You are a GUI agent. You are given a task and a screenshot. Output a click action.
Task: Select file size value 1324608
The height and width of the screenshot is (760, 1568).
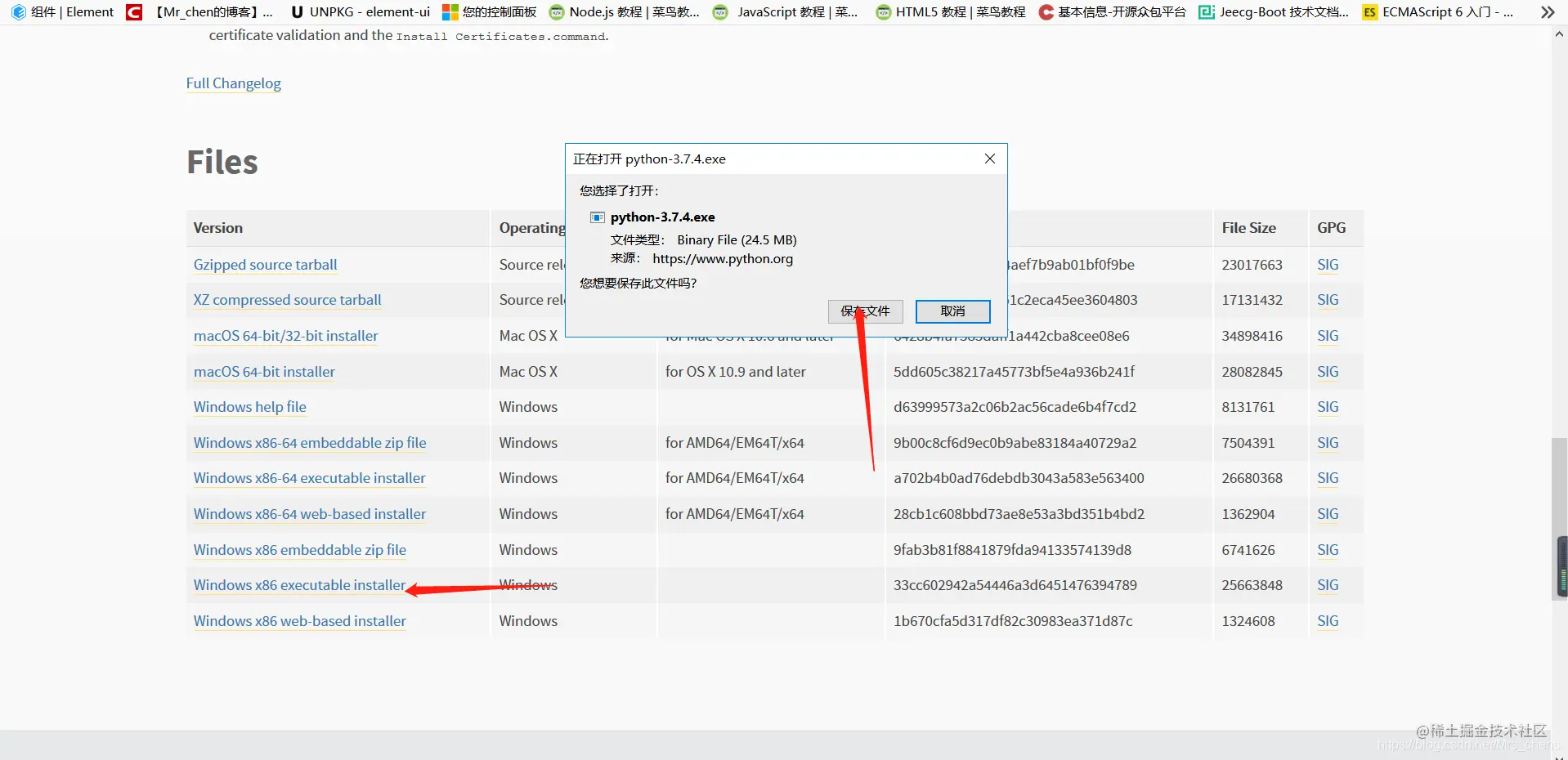(x=1248, y=621)
